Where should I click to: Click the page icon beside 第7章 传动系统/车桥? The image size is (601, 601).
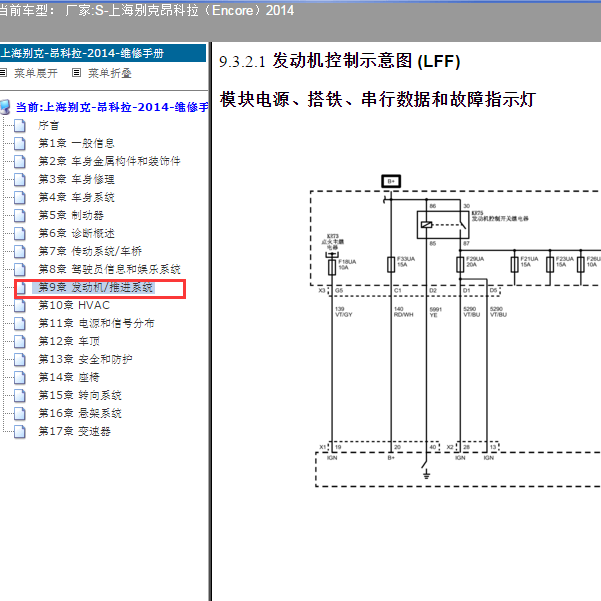coord(20,251)
